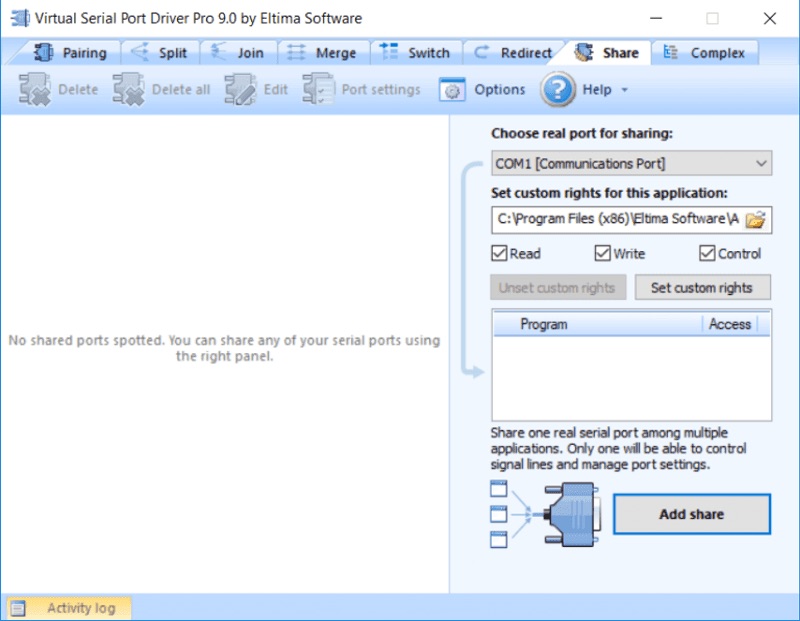Open the Complex tab

pyautogui.click(x=705, y=53)
